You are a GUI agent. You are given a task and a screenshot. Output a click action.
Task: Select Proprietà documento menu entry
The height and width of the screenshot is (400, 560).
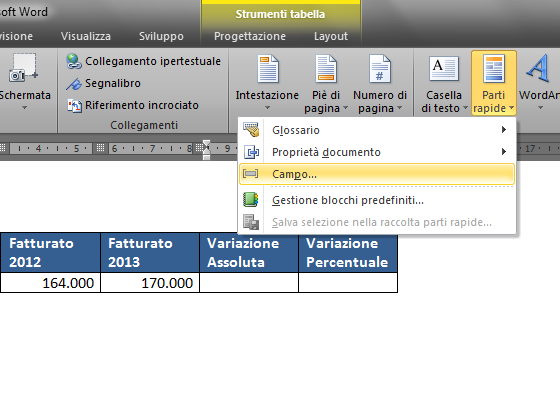click(377, 152)
